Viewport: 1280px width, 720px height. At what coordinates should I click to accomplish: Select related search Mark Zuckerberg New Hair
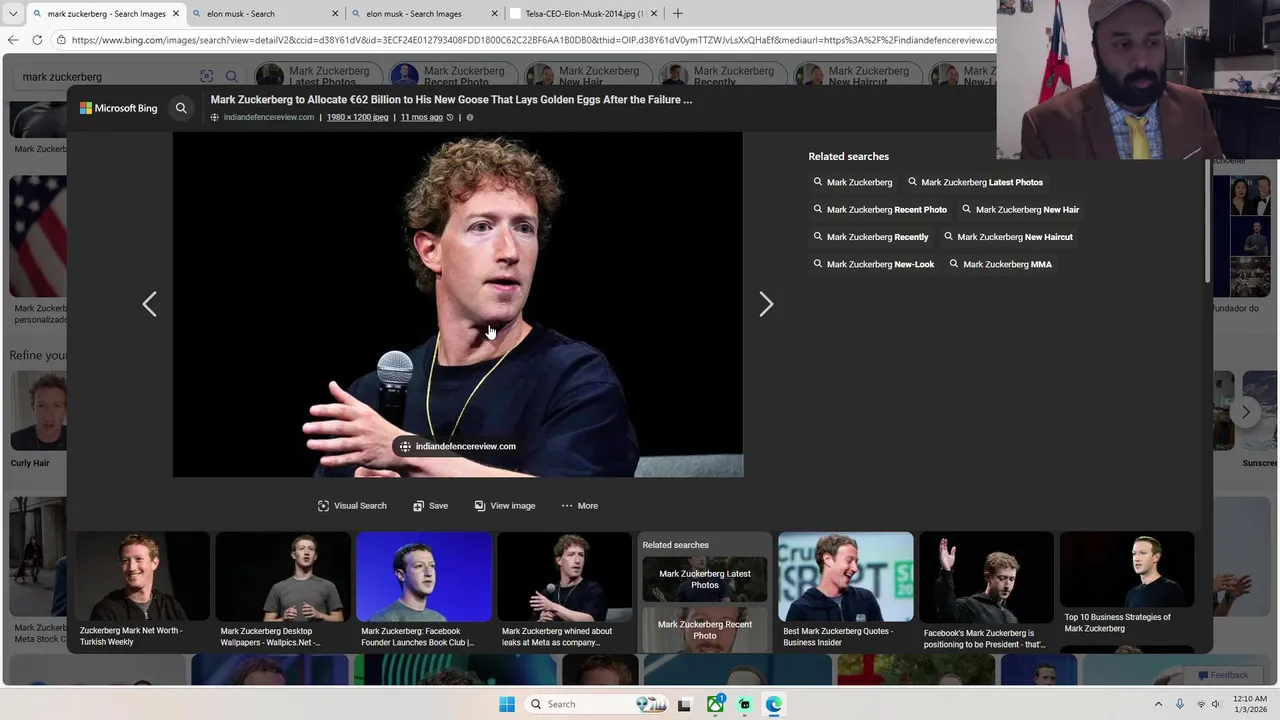click(x=1020, y=210)
